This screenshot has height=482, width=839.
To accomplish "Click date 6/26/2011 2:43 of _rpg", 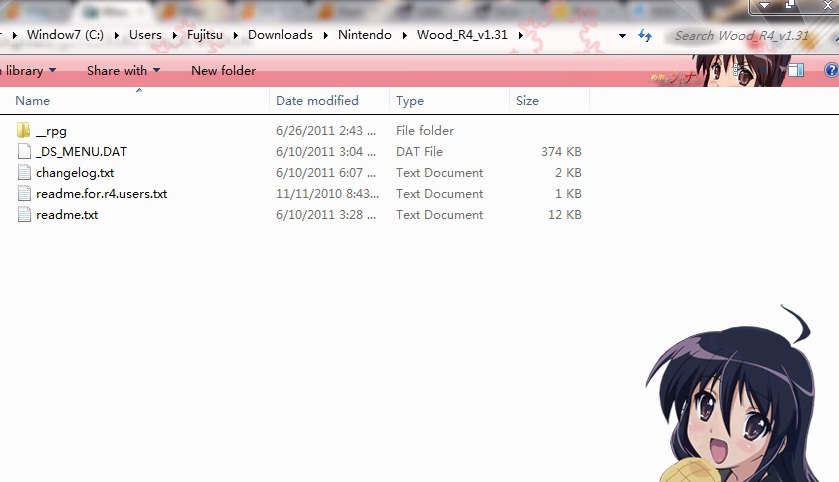I will [x=326, y=131].
